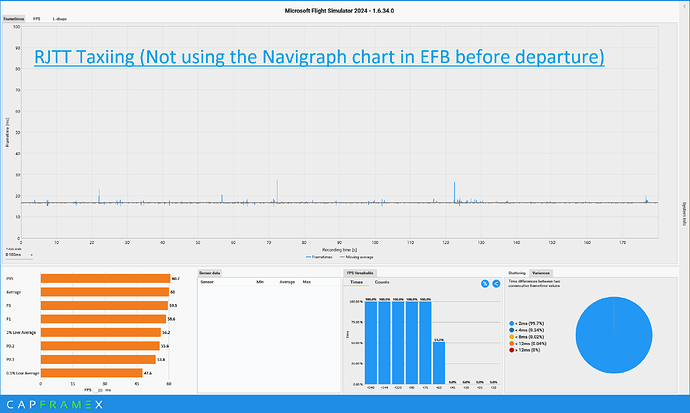Viewport: 690px width, 413px height.
Task: Click the <240 threshold bar
Action: [x=371, y=343]
